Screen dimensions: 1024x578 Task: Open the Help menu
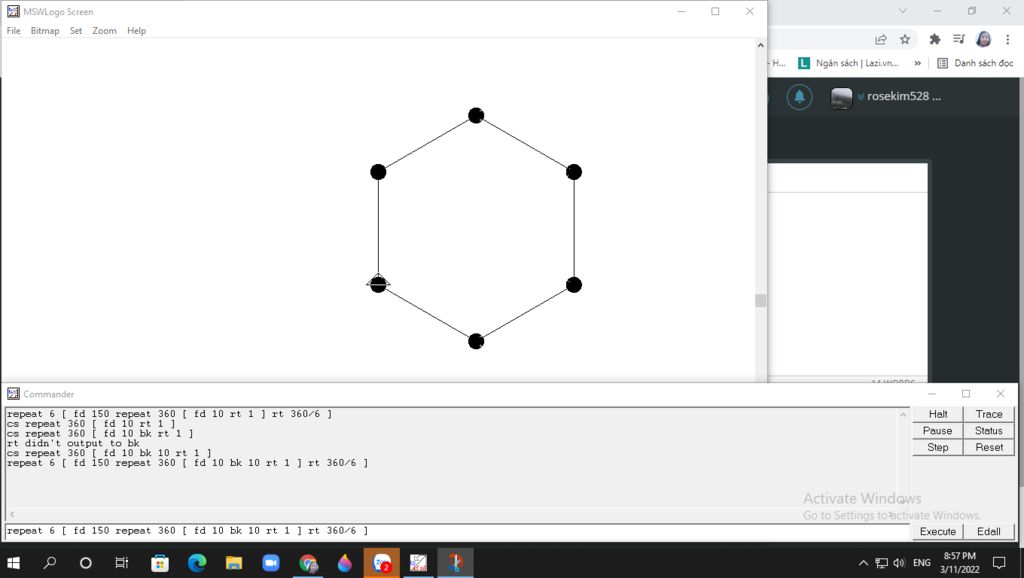pos(136,31)
